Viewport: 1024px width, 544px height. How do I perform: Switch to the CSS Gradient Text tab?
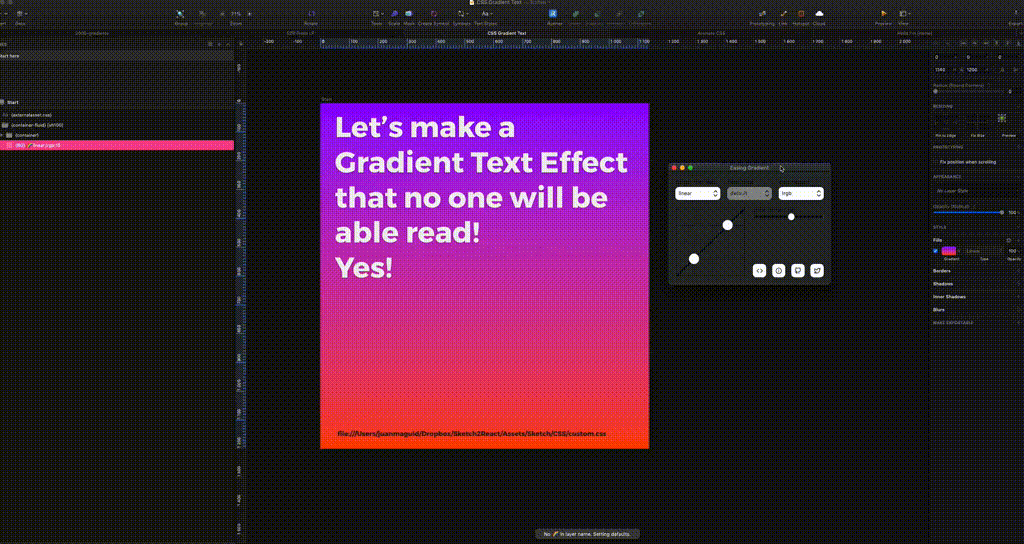pos(506,33)
